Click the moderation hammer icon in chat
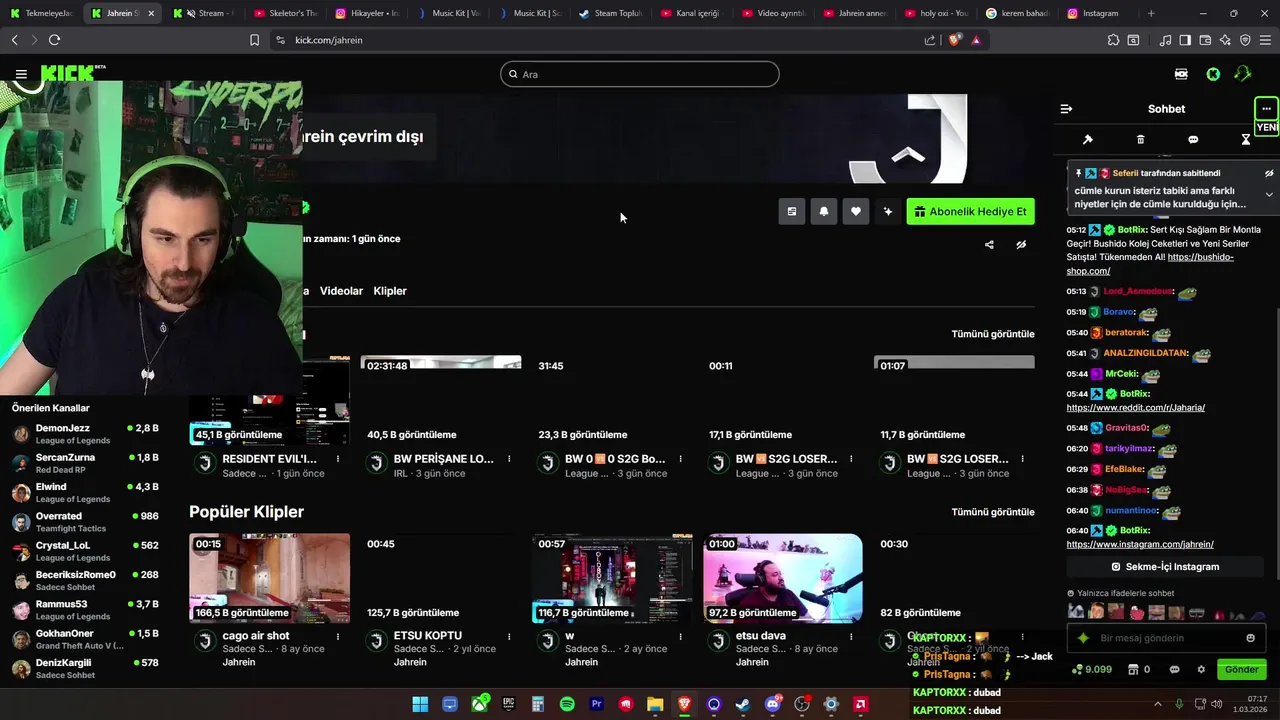 tap(1088, 140)
